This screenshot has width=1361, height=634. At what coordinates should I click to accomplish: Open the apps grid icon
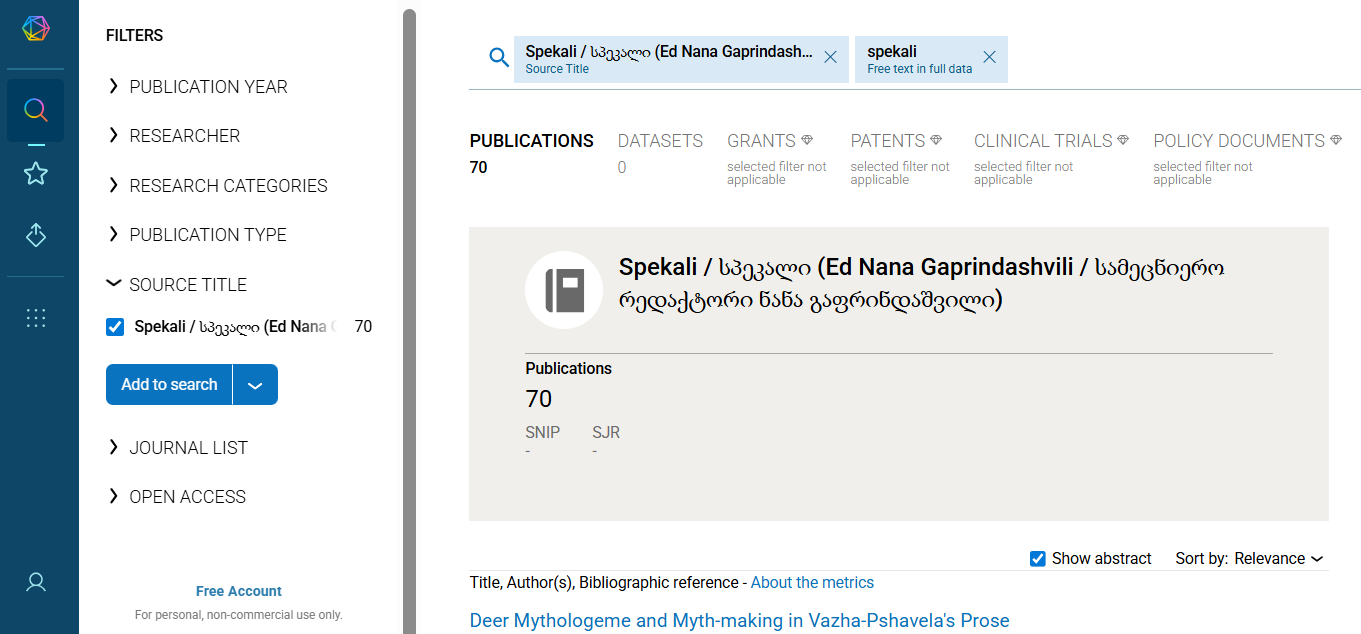pos(36,318)
